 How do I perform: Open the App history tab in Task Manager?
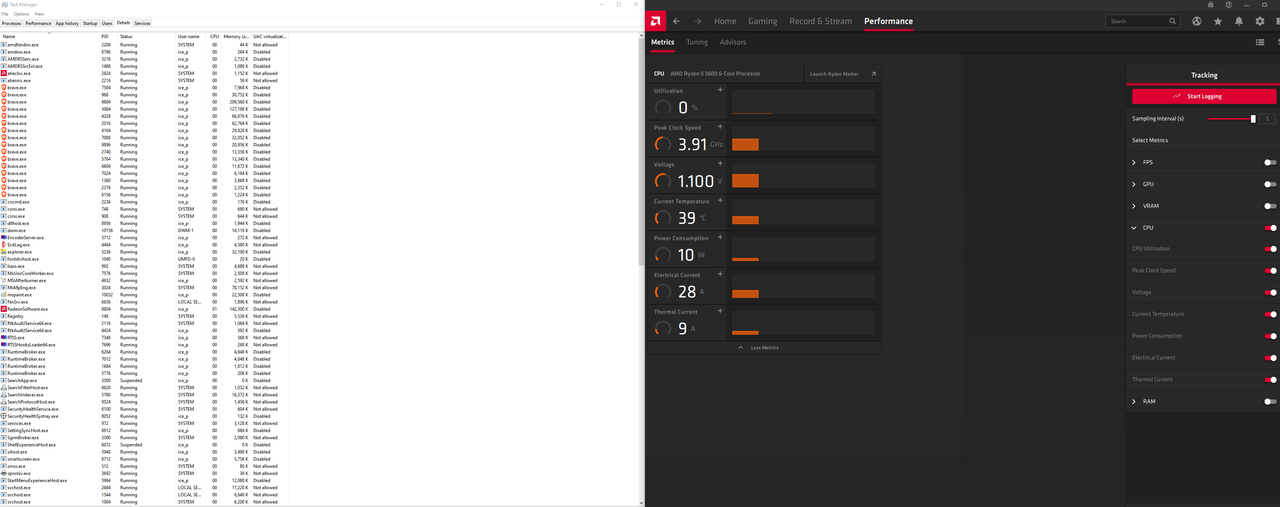point(67,22)
